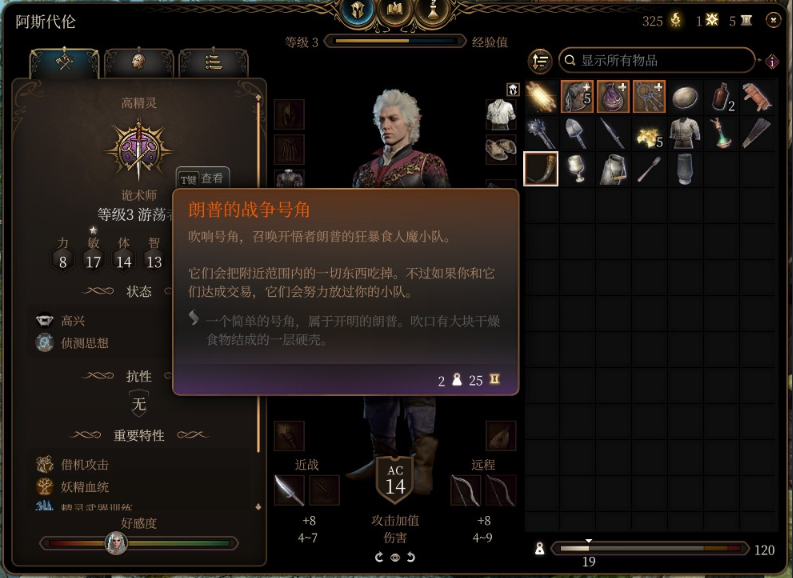
Task: Toggle the helmet visibility icon
Action: 513,90
